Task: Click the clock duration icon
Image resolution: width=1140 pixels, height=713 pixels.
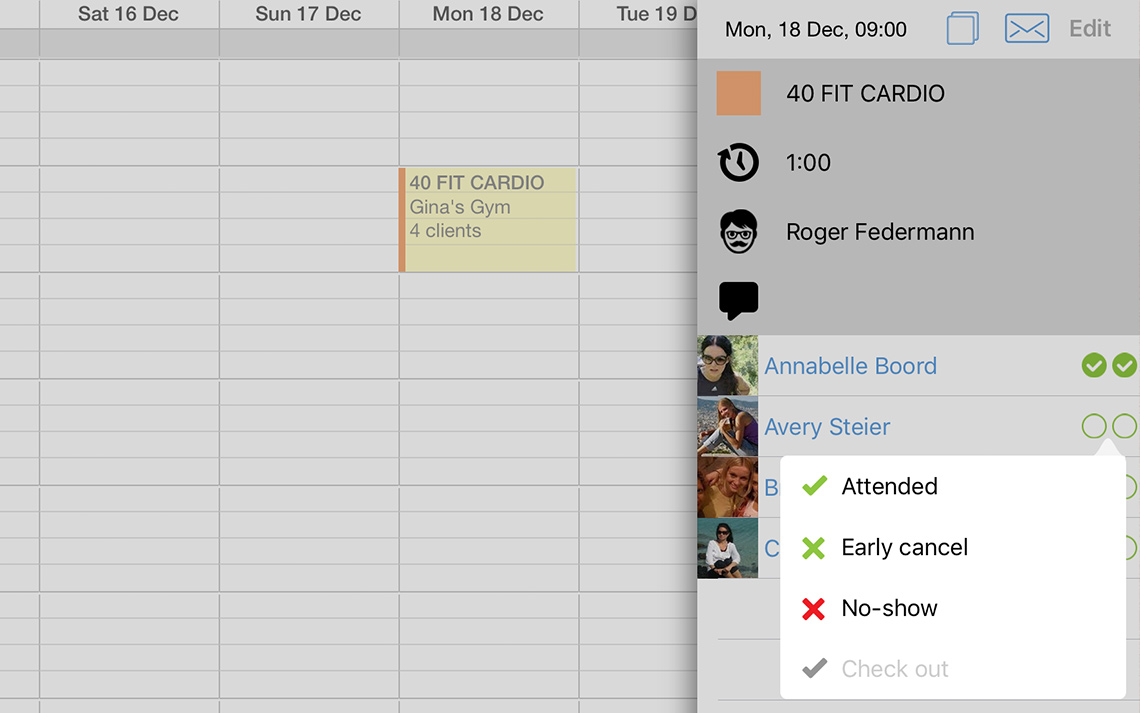Action: click(739, 163)
